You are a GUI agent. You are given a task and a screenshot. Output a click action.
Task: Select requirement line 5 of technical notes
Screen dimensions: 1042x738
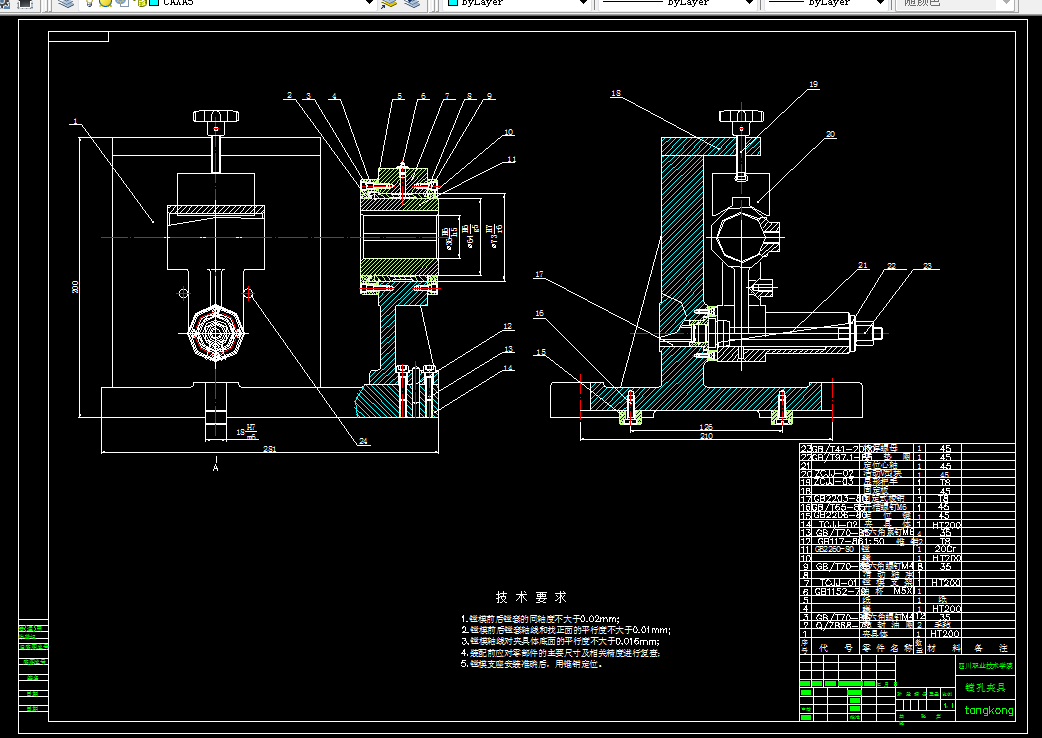click(532, 664)
